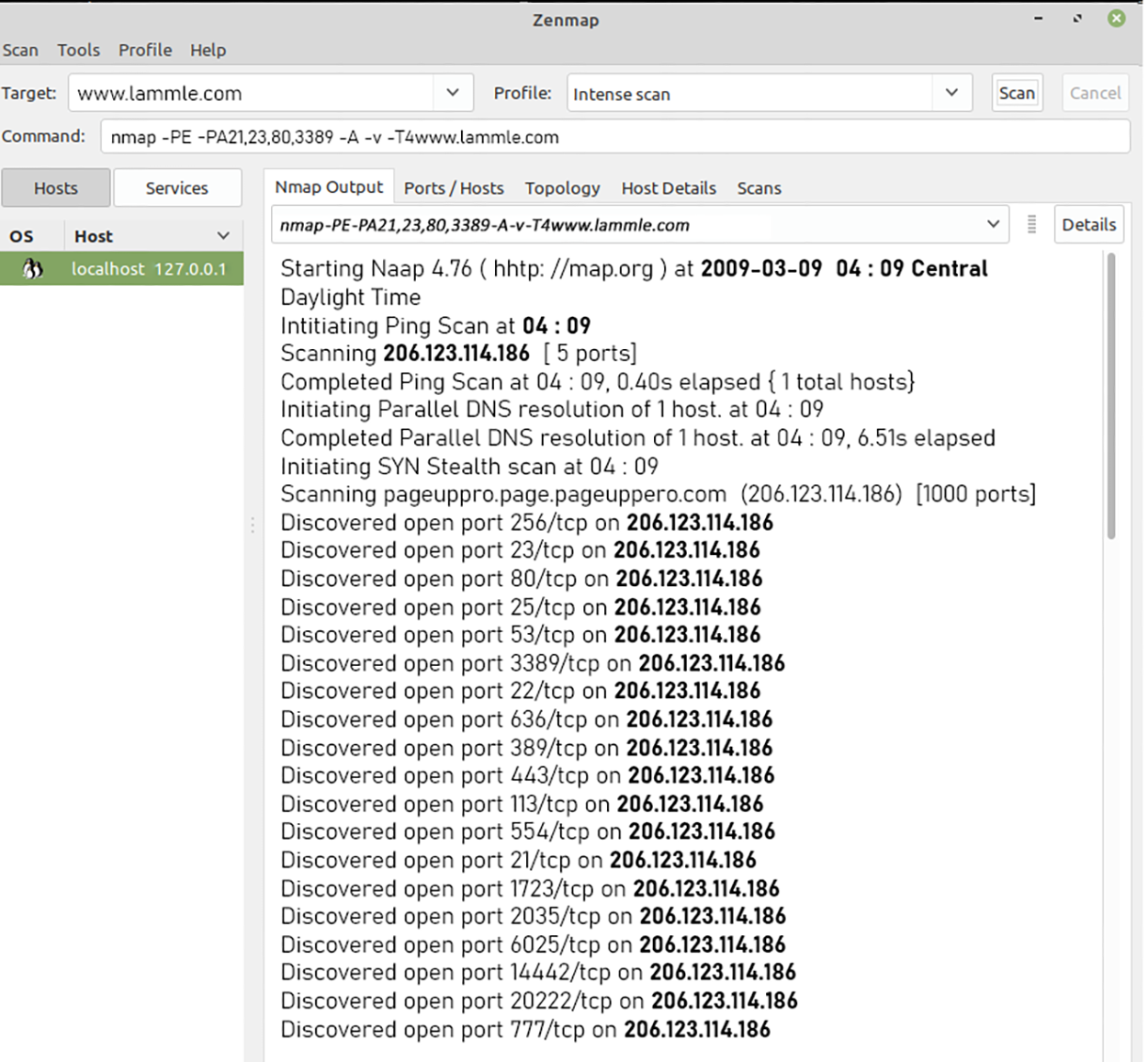The height and width of the screenshot is (1062, 1148).
Task: Click the output options lines icon beside Details
Action: click(x=1031, y=224)
